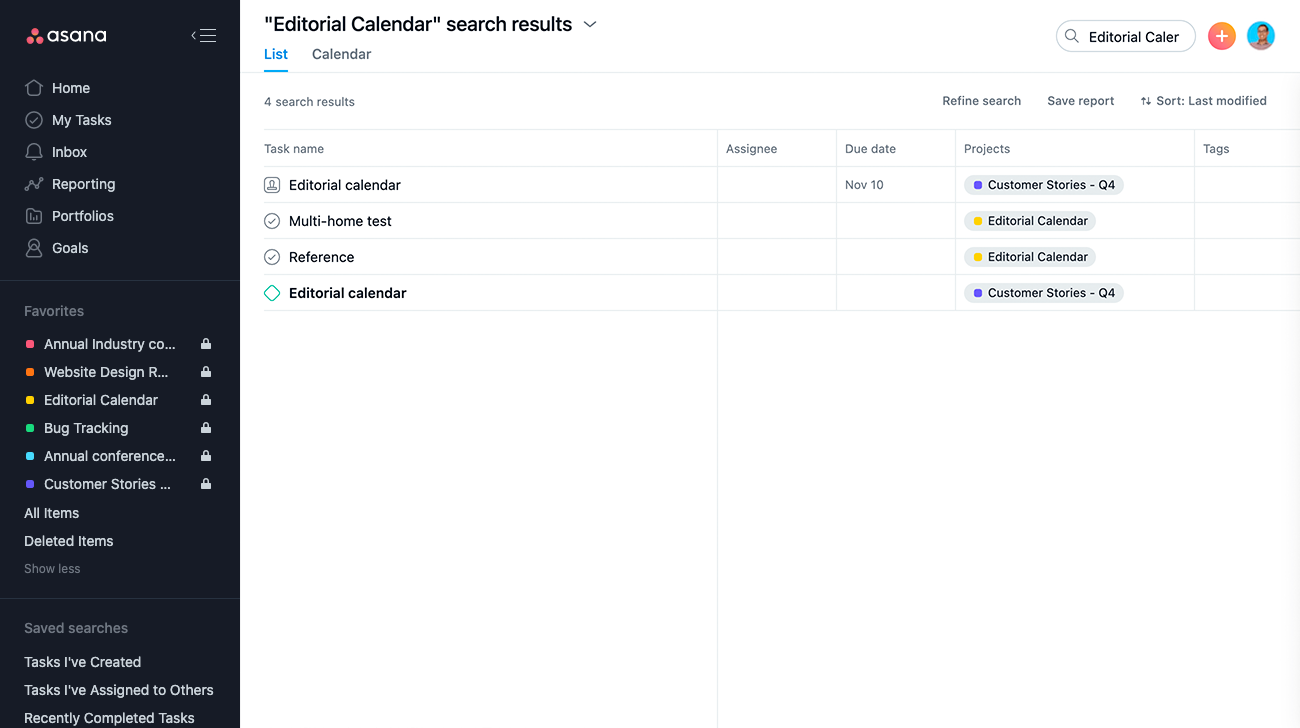Click the My Tasks checkmark icon

(x=34, y=120)
